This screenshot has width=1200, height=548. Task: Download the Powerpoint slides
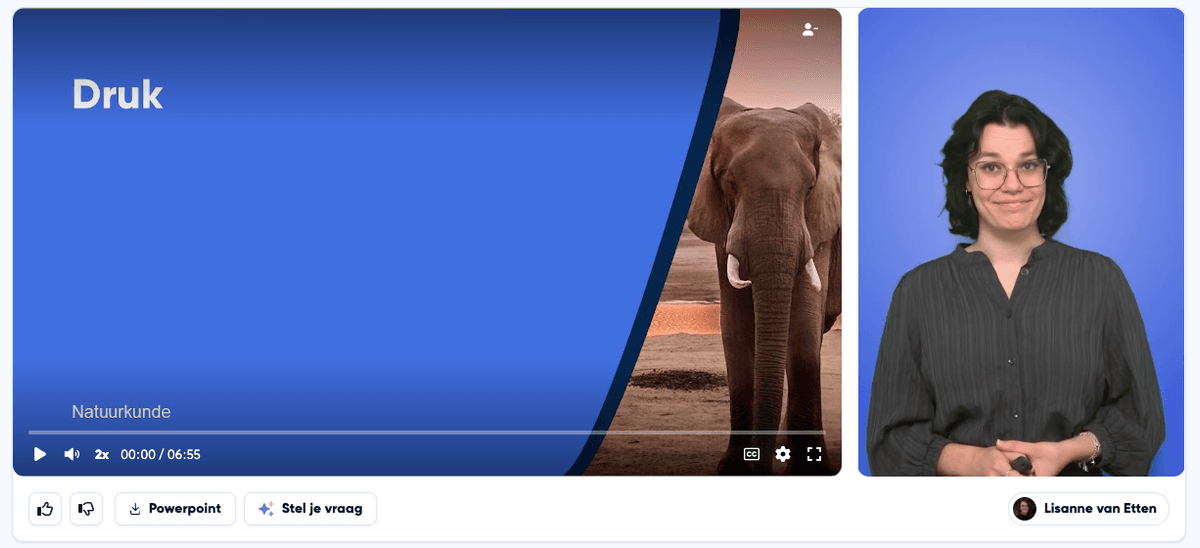point(175,509)
